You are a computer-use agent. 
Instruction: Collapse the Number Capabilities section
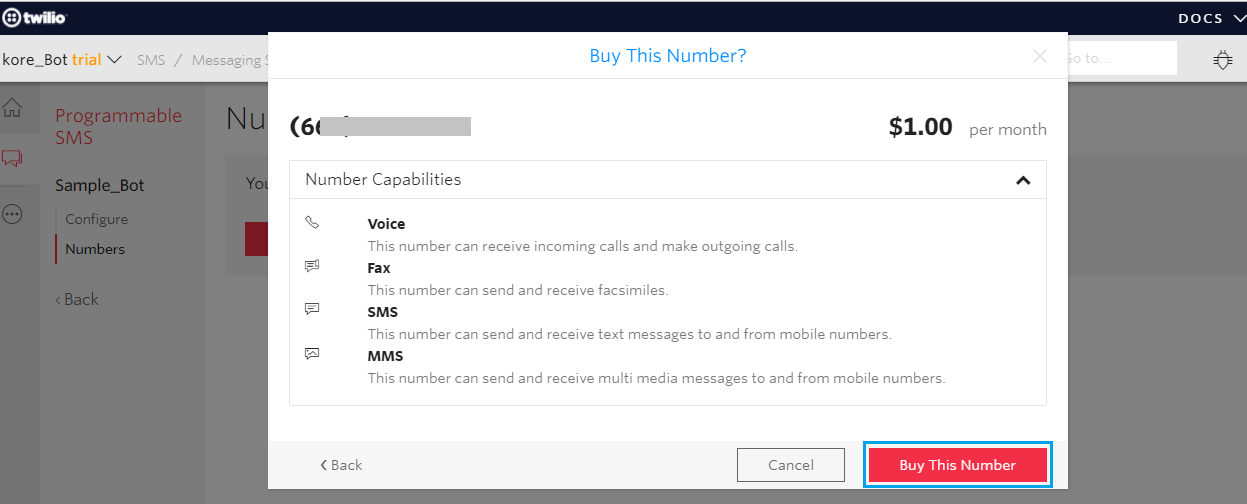(x=1022, y=181)
